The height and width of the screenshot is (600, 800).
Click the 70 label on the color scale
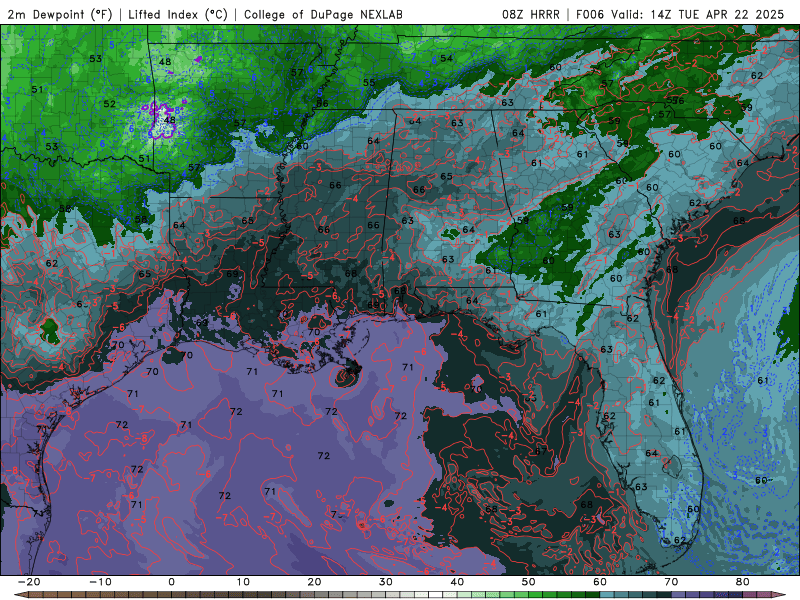pyautogui.click(x=671, y=582)
